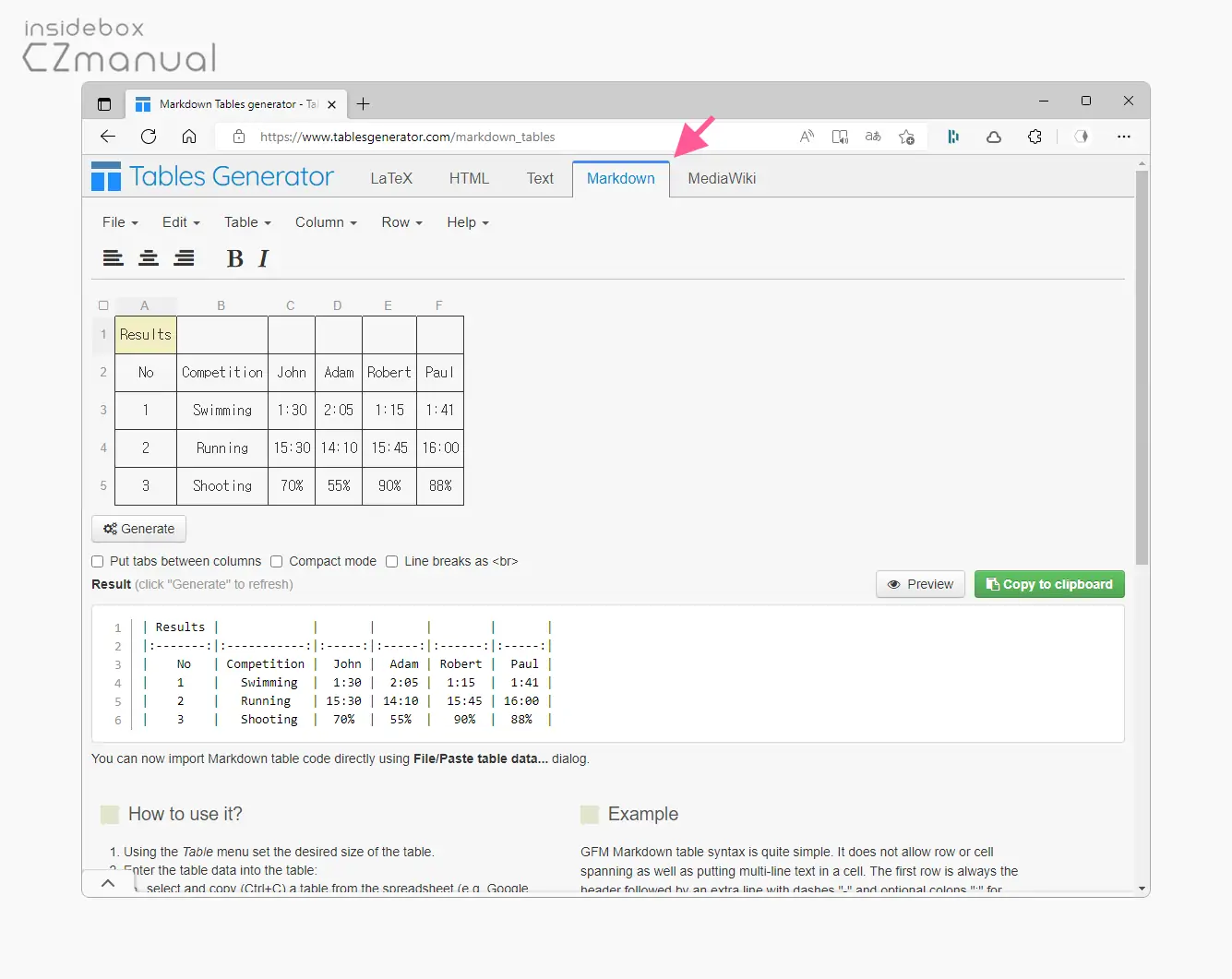The height and width of the screenshot is (979, 1232).
Task: Select column F header
Action: (439, 305)
